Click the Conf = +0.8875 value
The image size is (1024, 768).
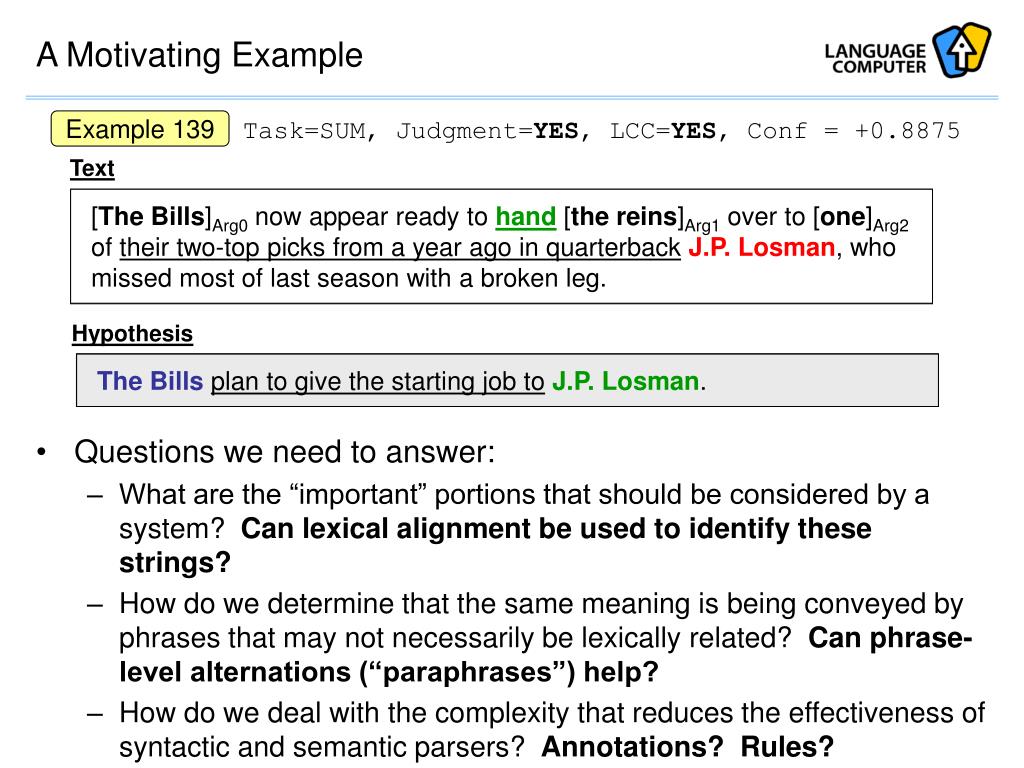coord(854,131)
